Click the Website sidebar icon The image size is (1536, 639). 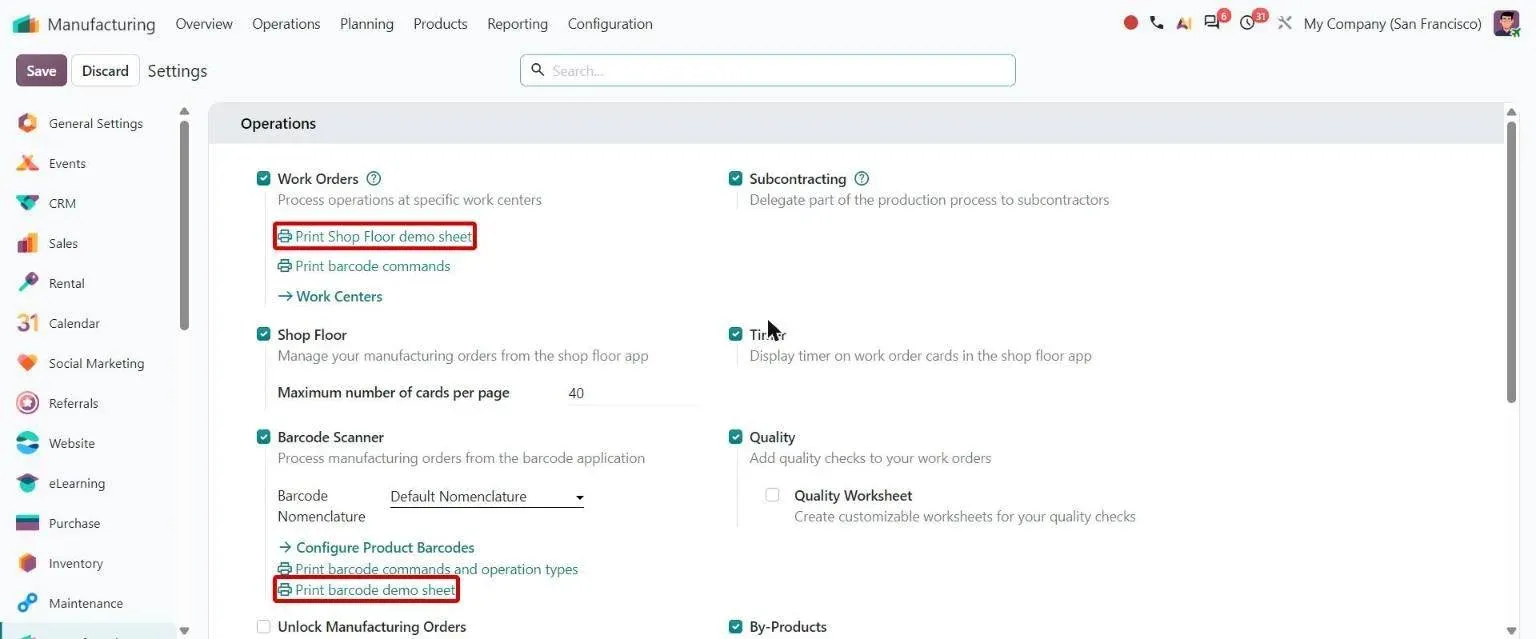point(28,443)
